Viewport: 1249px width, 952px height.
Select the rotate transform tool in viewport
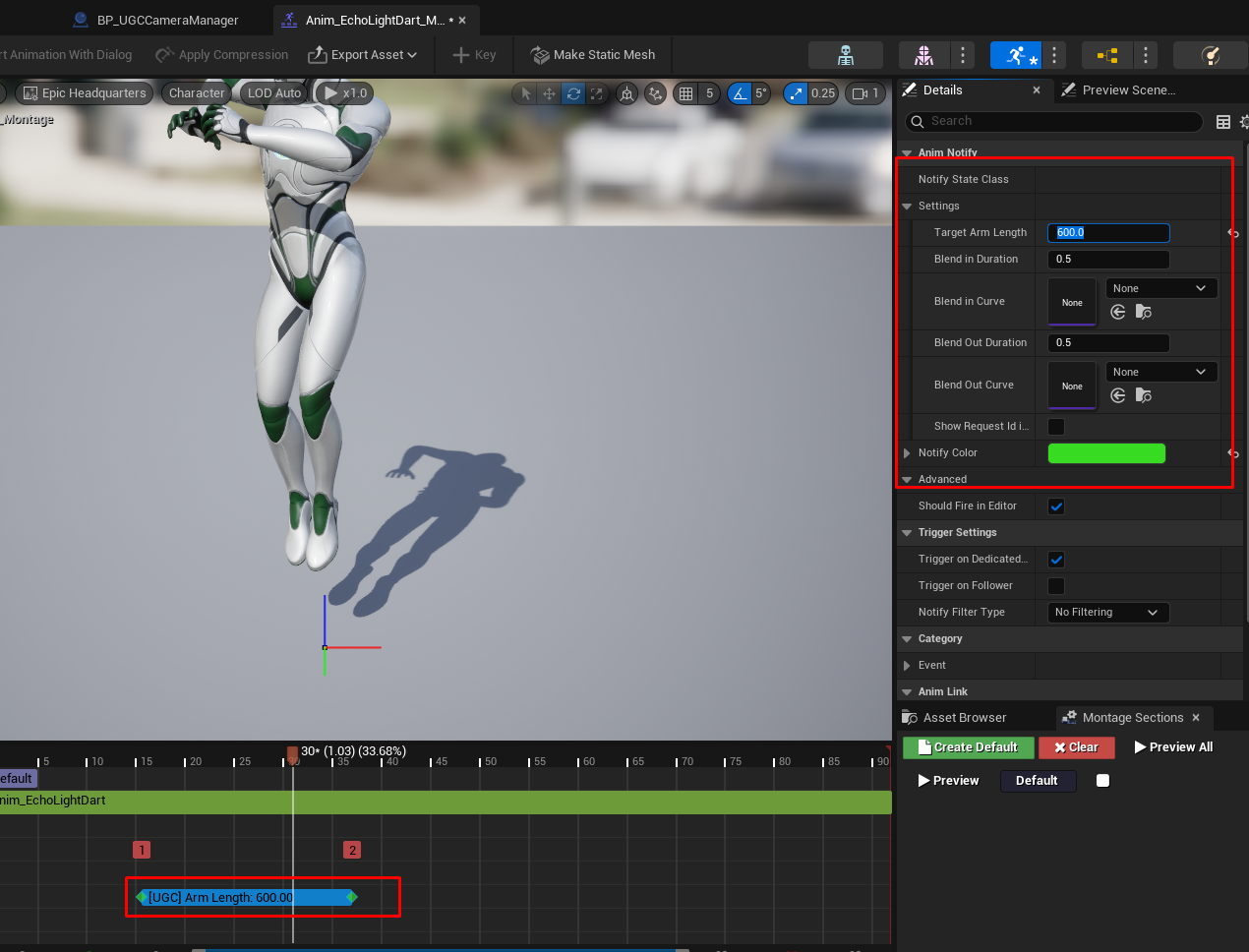tap(573, 93)
